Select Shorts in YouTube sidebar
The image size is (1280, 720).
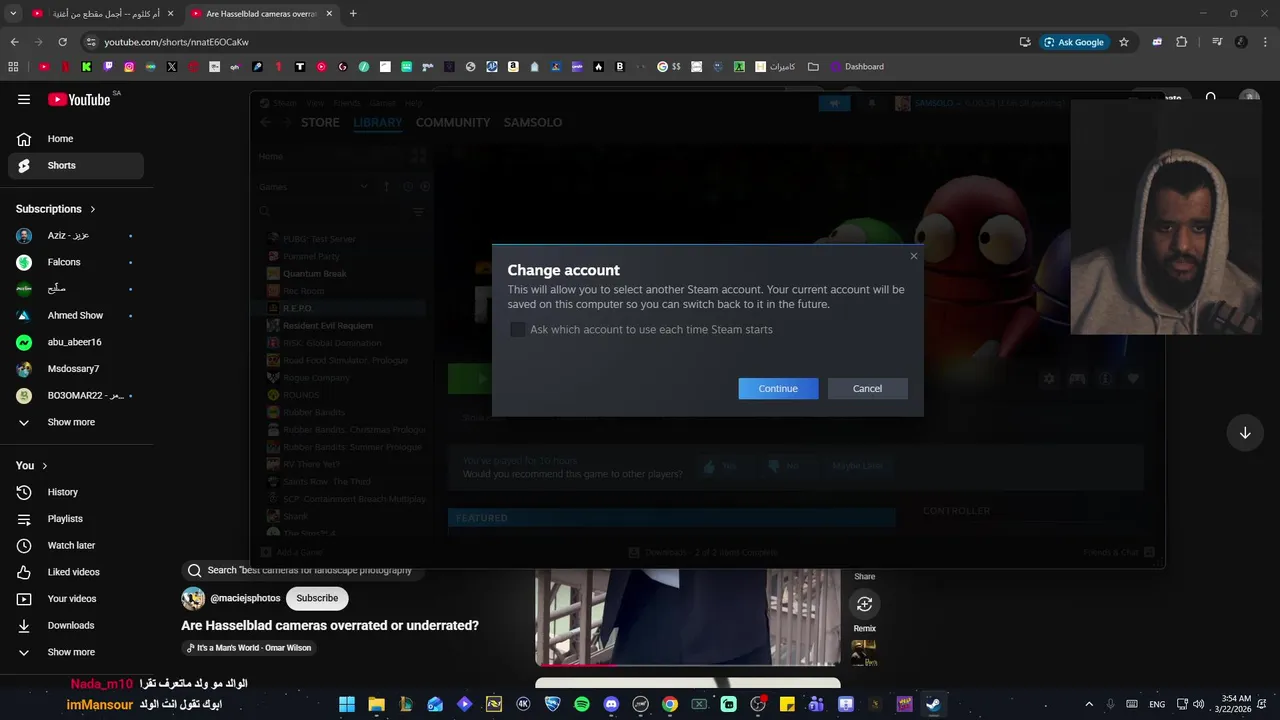(76, 165)
